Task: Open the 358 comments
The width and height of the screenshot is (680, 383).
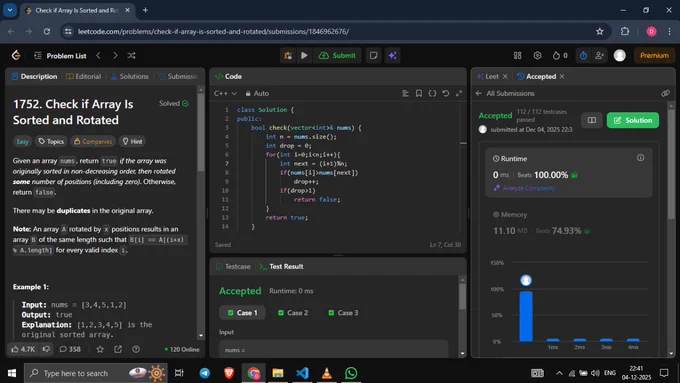Action: coord(70,349)
